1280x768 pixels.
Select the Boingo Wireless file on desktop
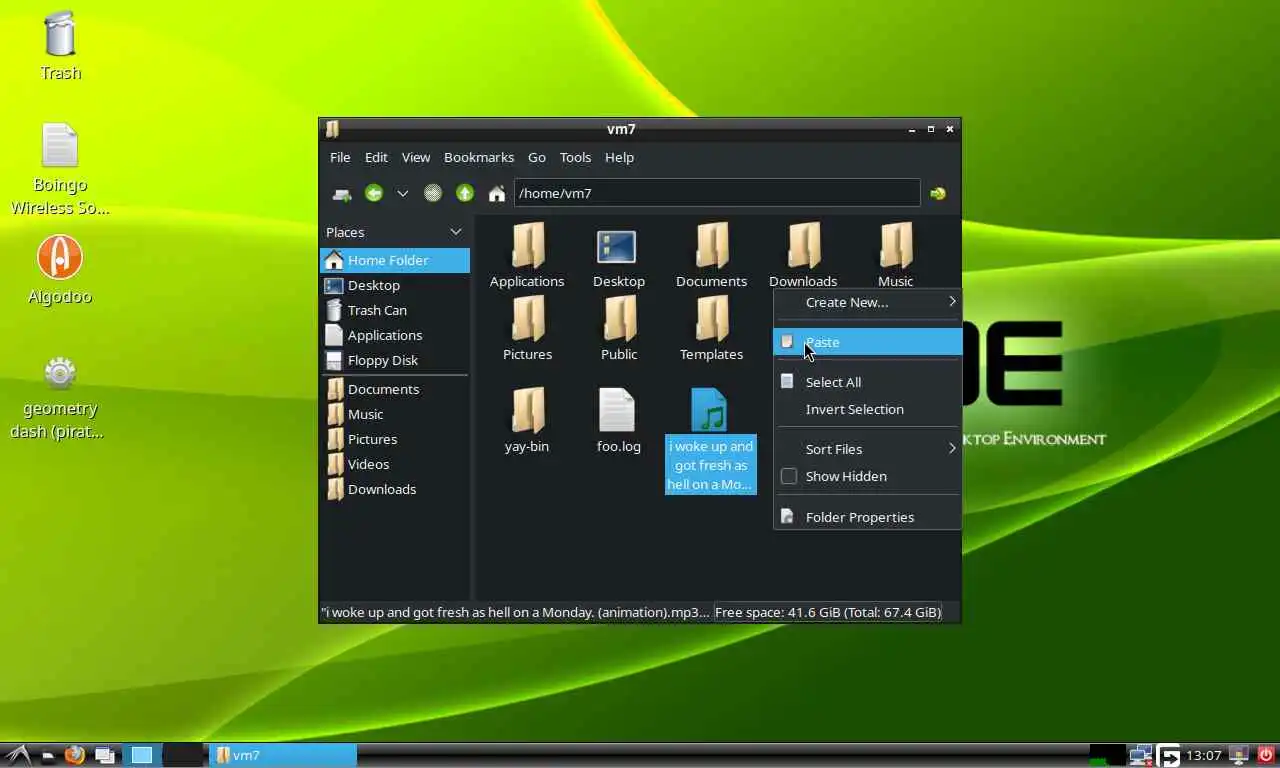tap(60, 170)
